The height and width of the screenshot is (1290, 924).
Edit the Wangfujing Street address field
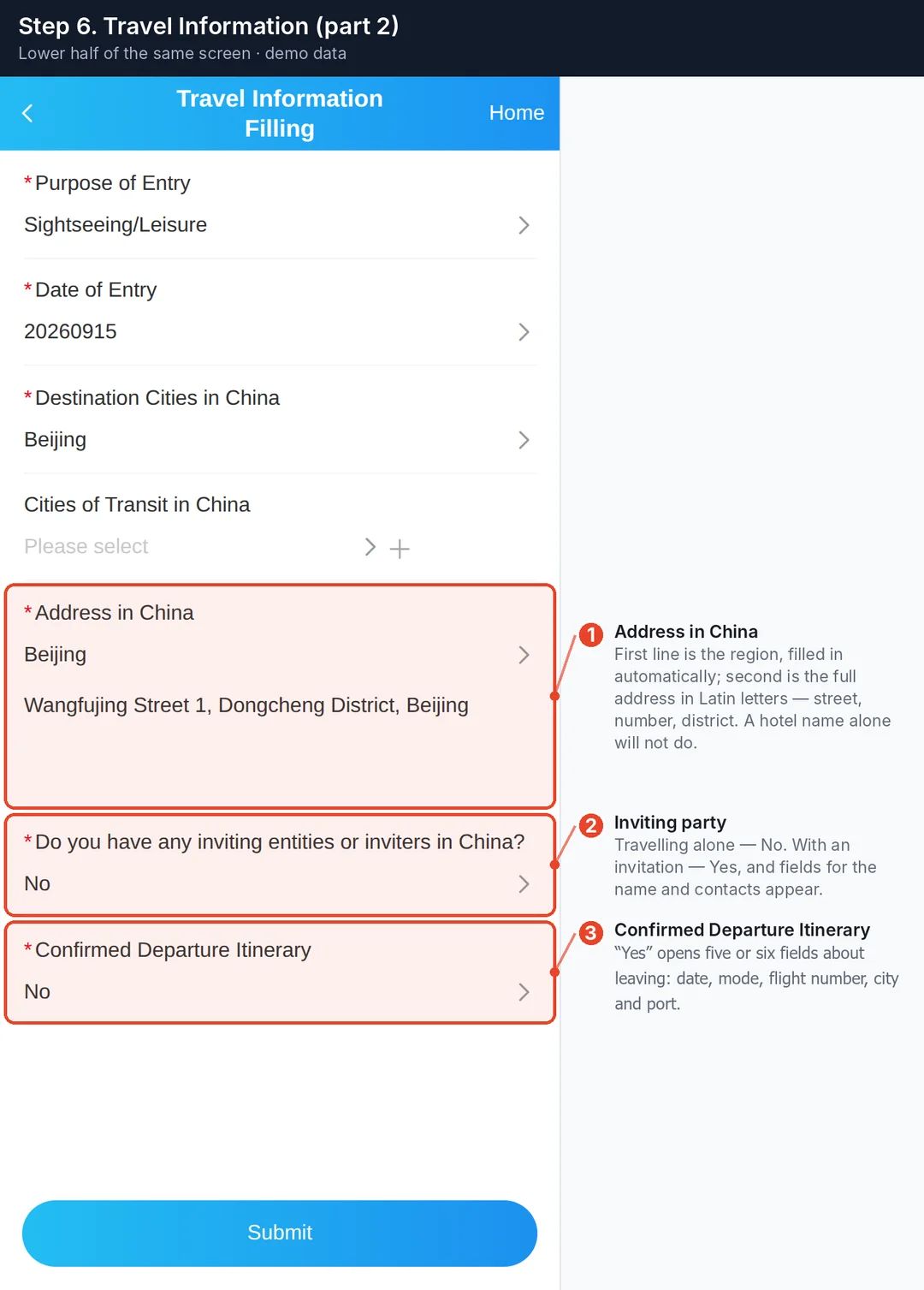tap(246, 705)
